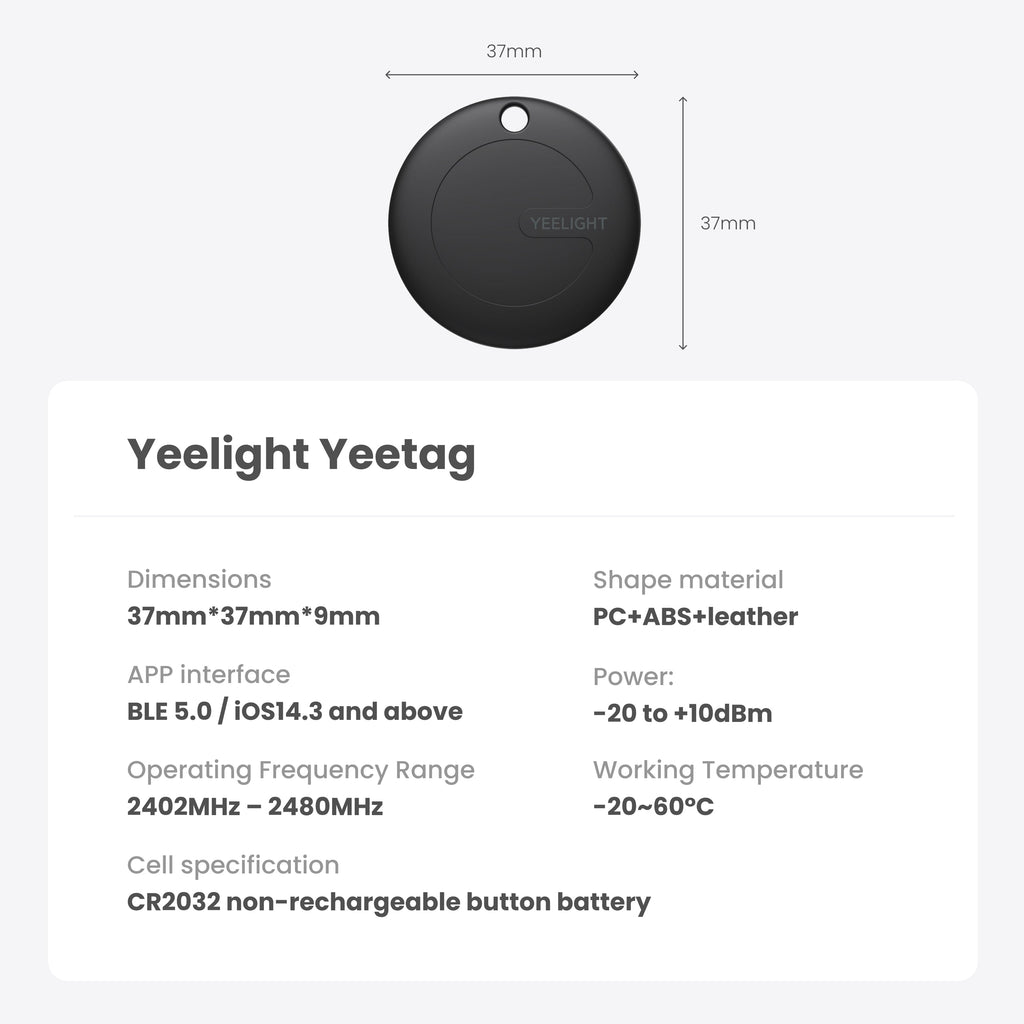Select the 2402MHz – 2480MHz value

tap(255, 806)
